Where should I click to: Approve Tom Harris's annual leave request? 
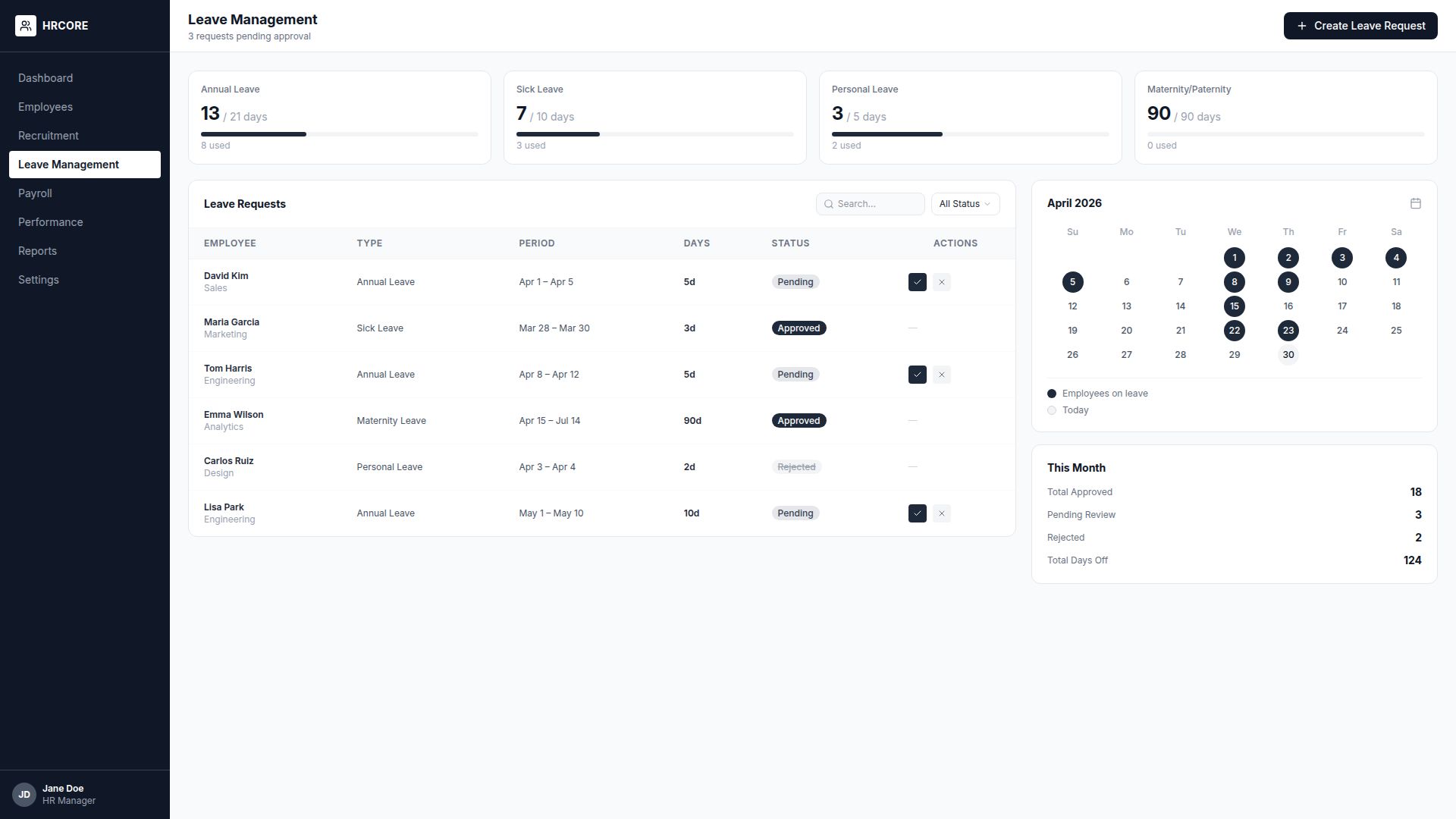[917, 375]
